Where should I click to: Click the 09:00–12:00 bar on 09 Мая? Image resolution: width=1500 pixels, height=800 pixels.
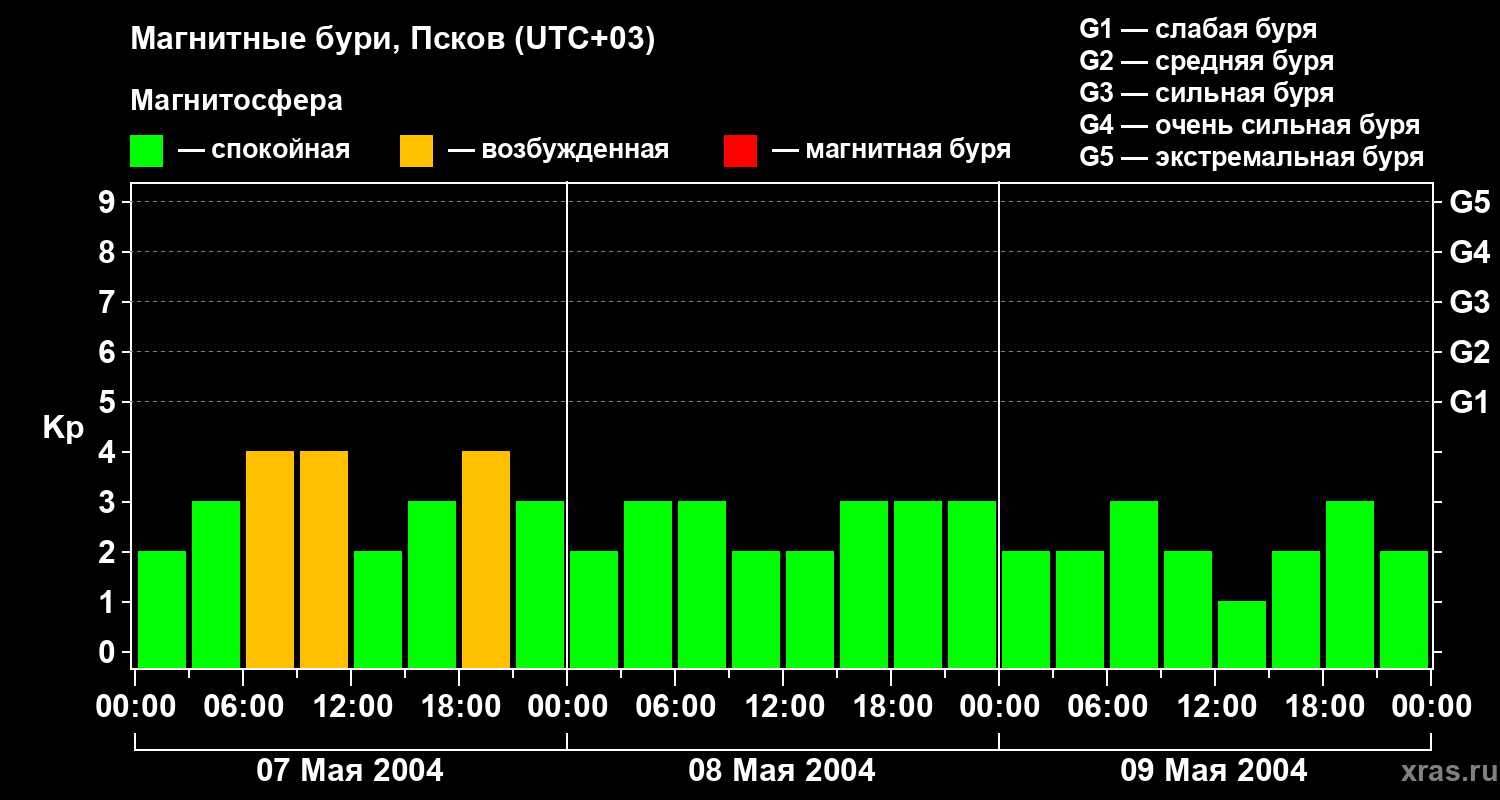click(x=1188, y=609)
